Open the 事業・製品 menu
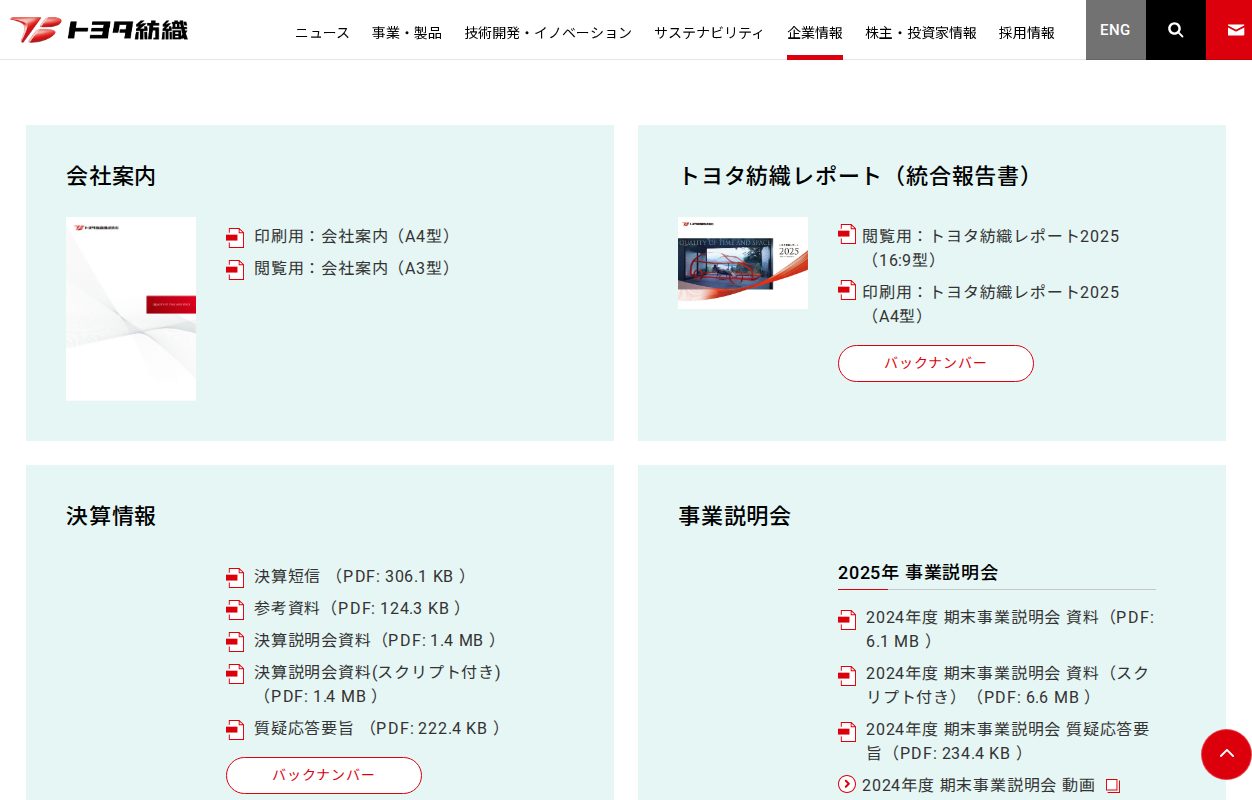 407,32
